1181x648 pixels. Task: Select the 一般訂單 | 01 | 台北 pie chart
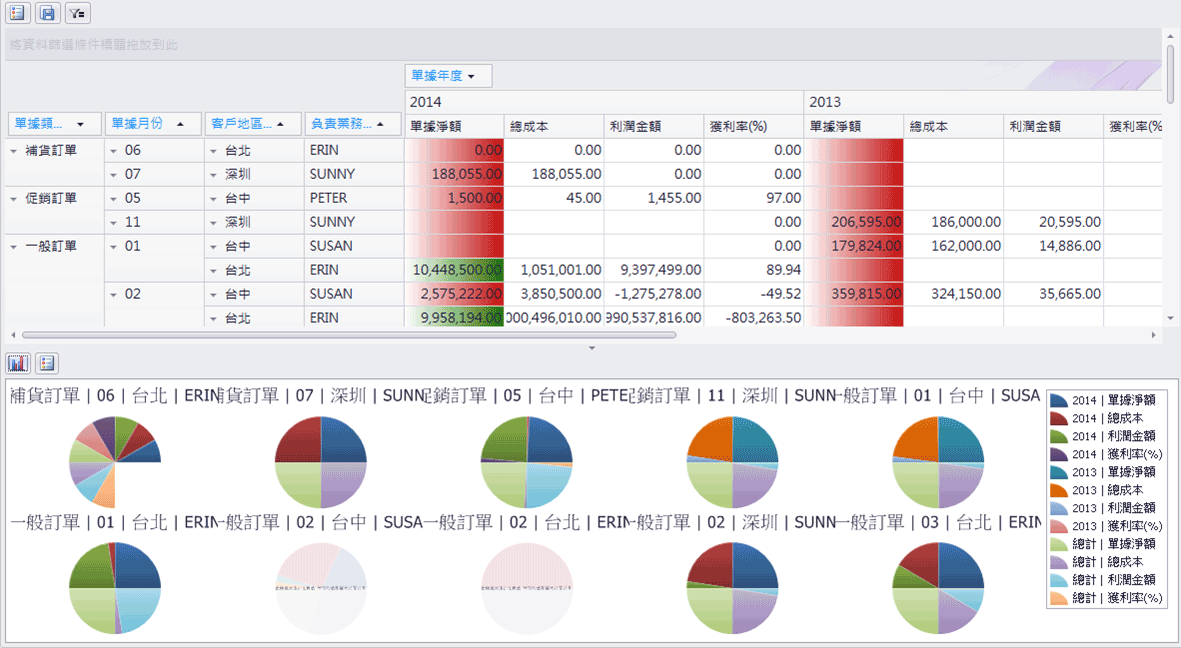(114, 588)
